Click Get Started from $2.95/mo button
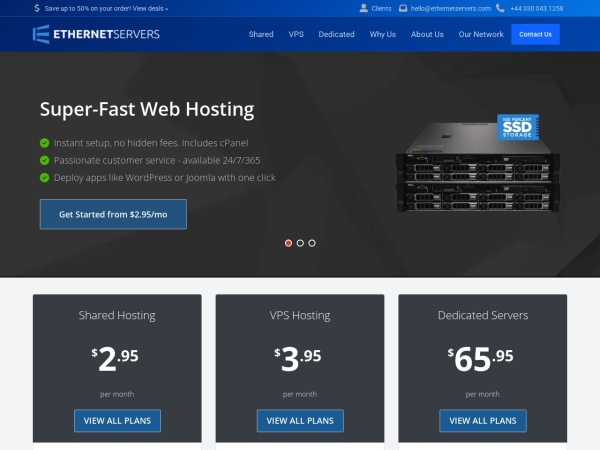This screenshot has width=600, height=450. coord(113,214)
